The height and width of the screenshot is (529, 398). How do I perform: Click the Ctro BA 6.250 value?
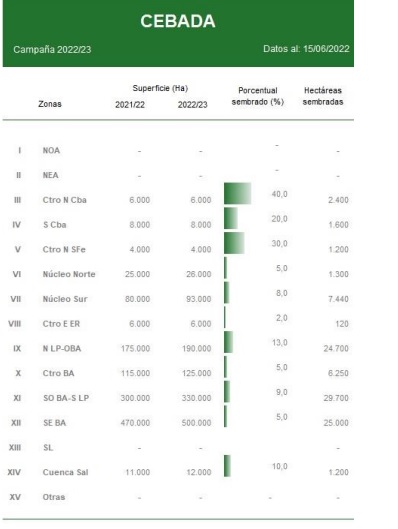338,373
